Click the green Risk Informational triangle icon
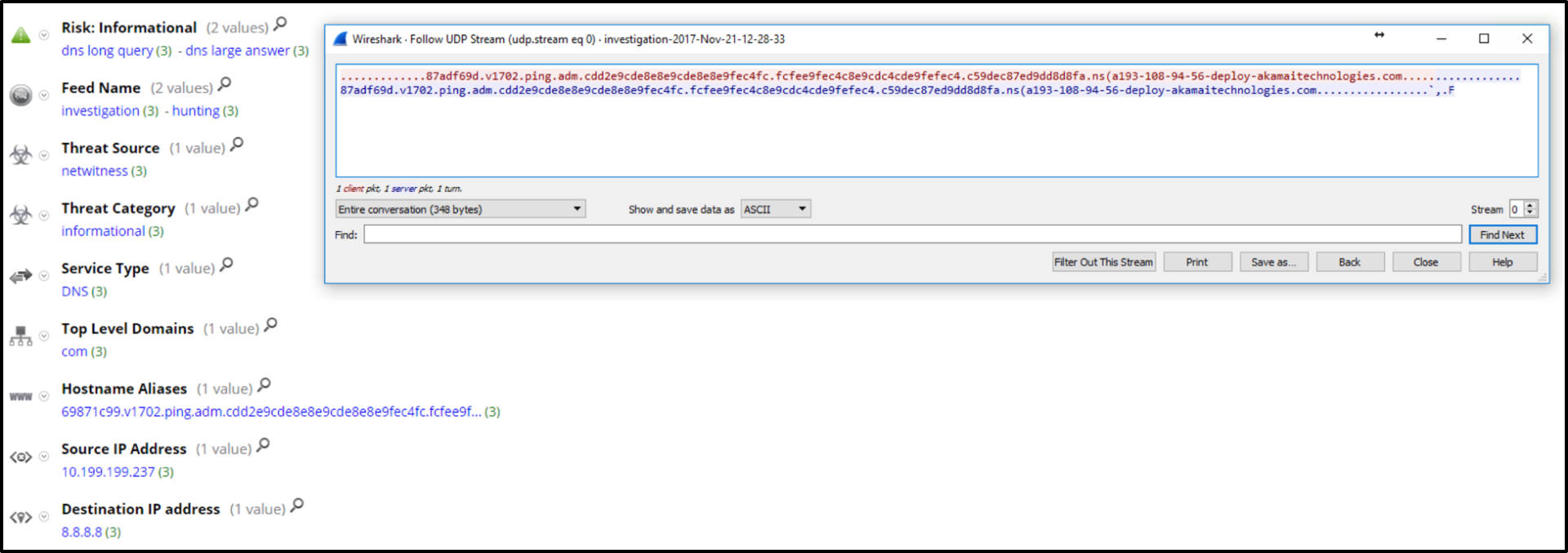The width and height of the screenshot is (1568, 553). point(20,35)
